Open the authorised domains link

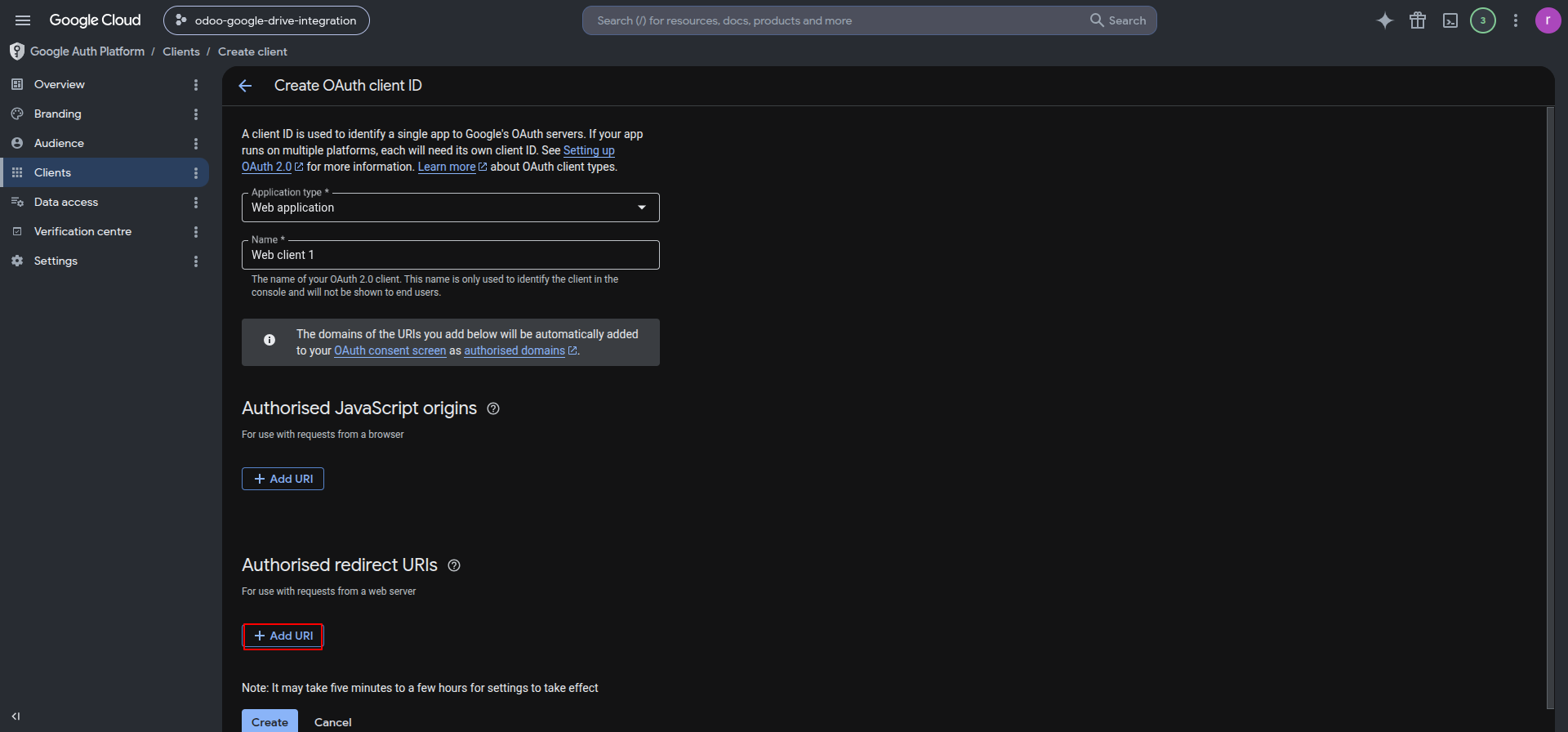click(520, 350)
